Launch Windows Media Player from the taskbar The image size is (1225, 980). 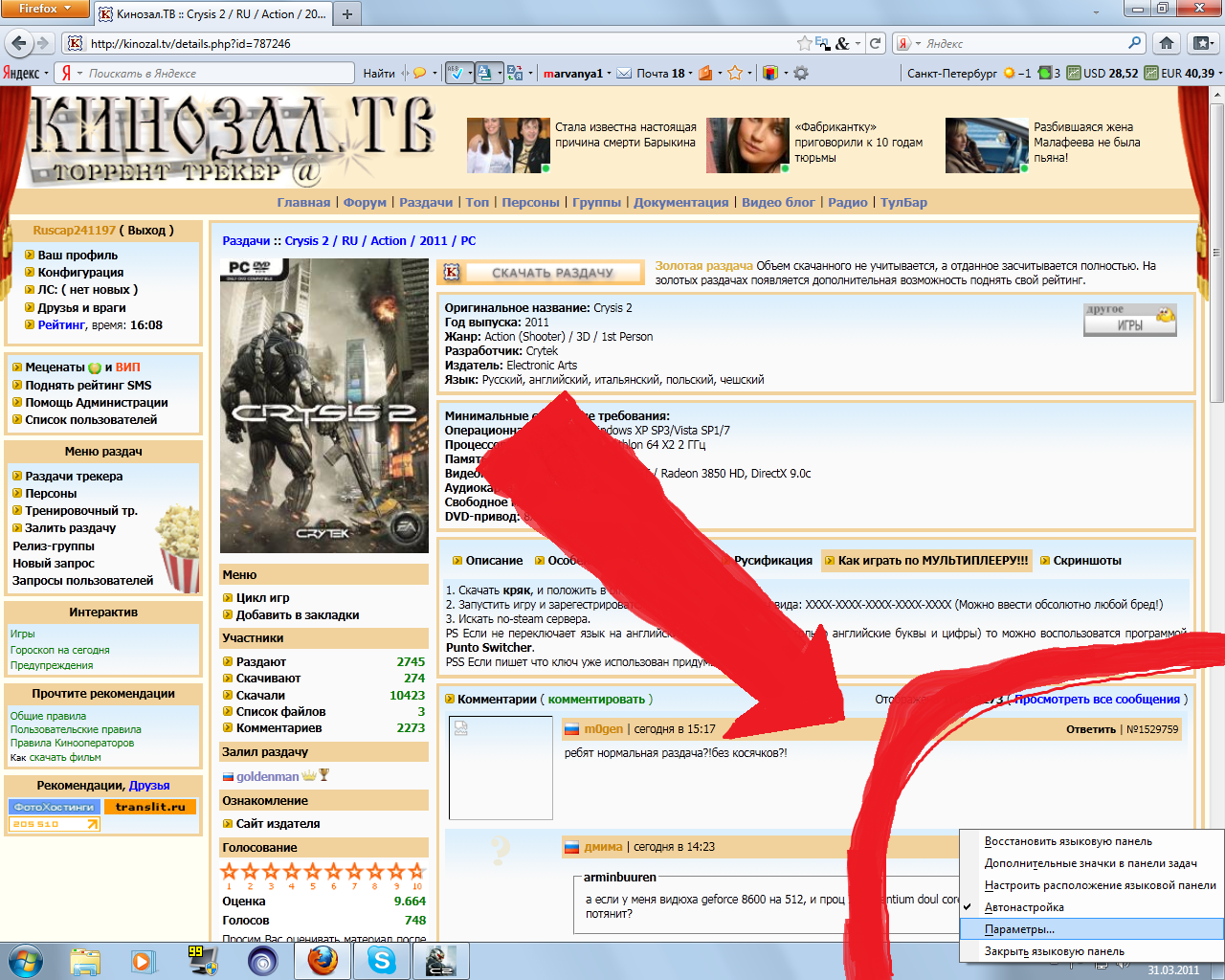point(144,961)
